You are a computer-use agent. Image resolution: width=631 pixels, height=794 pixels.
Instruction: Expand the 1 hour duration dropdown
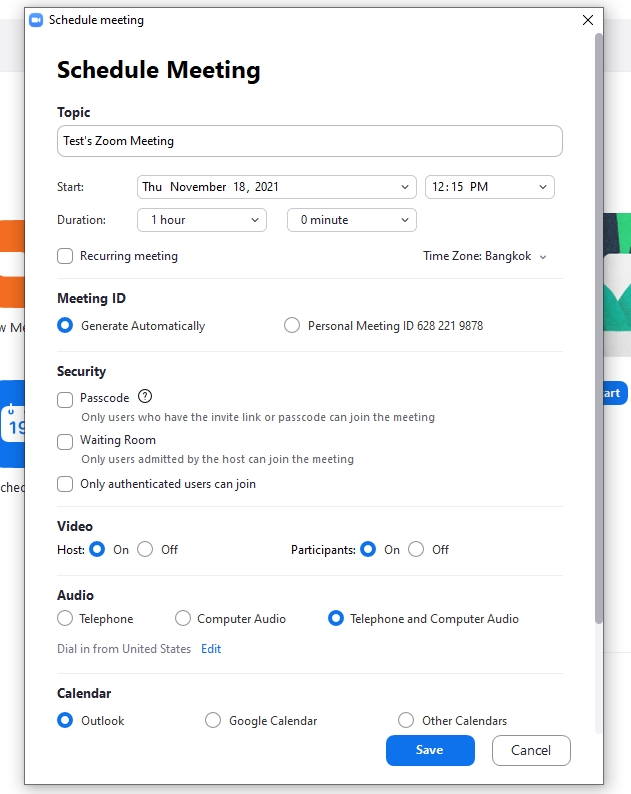pyautogui.click(x=201, y=220)
